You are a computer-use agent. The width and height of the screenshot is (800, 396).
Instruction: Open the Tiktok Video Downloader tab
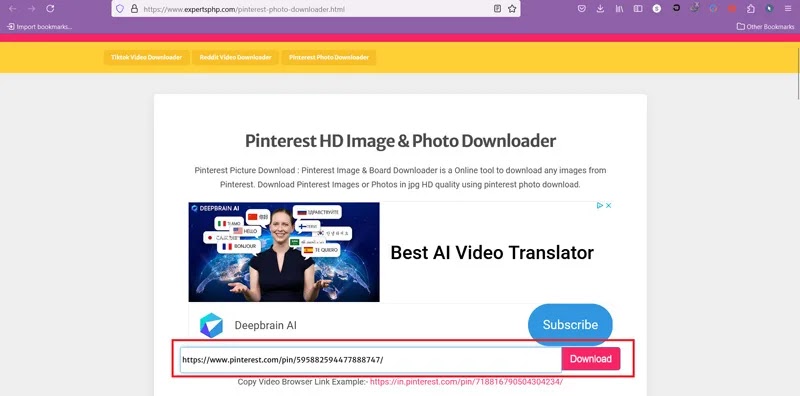[x=146, y=58]
